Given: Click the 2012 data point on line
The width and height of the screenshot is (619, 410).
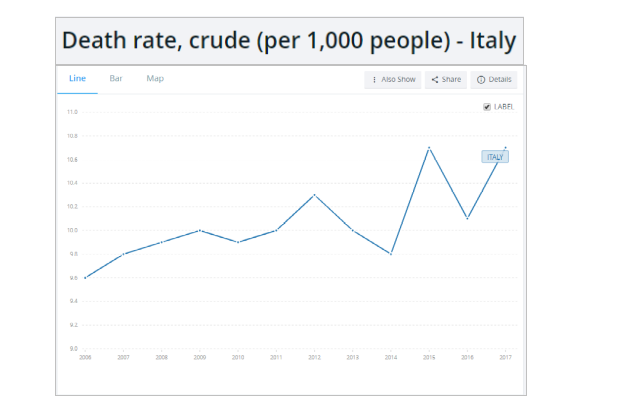Looking at the screenshot, I should [315, 195].
